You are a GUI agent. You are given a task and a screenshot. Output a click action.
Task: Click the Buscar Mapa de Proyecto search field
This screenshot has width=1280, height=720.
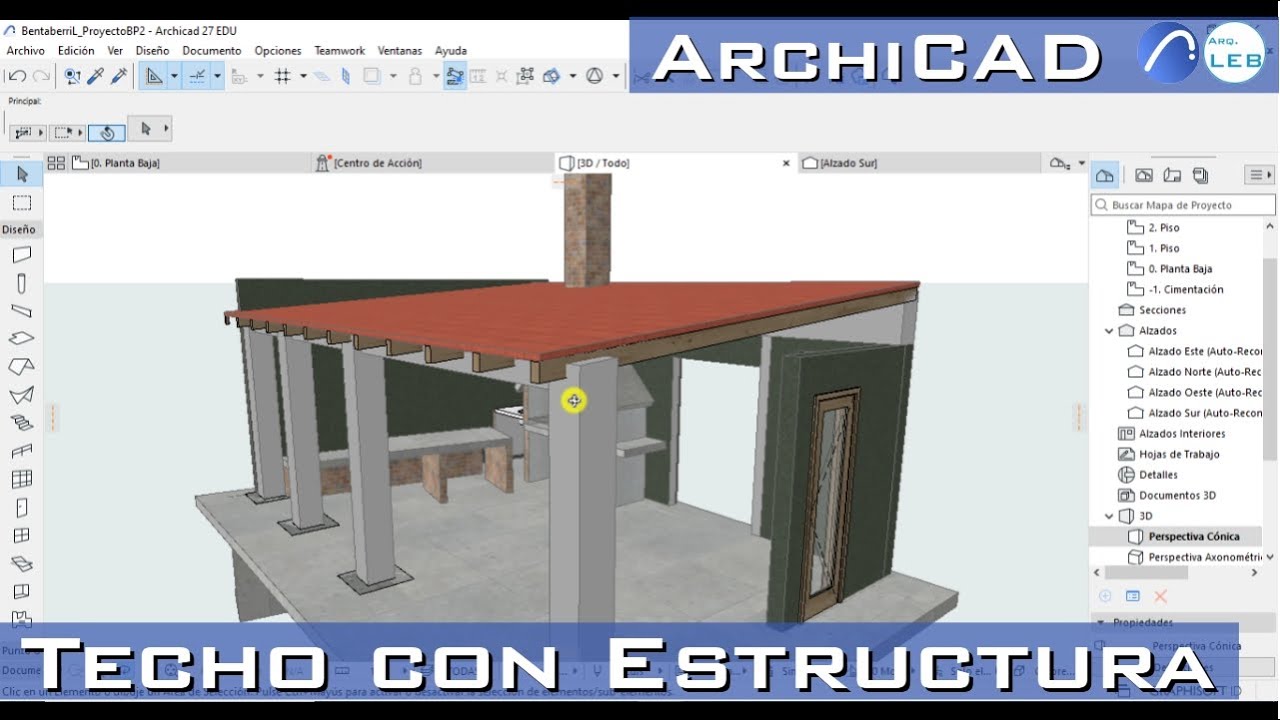[1184, 205]
